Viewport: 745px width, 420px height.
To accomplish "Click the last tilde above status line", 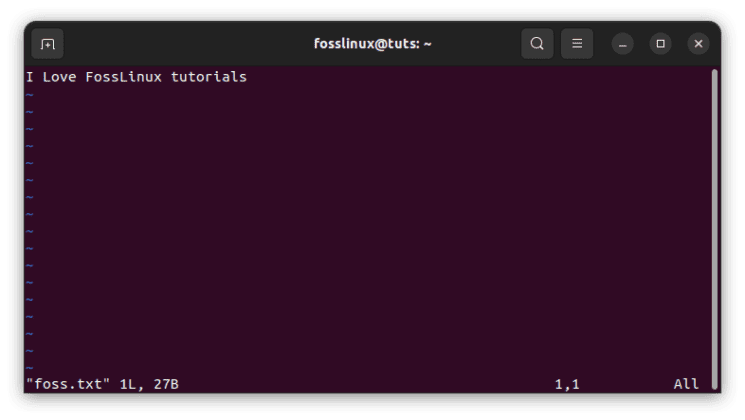I will tap(30, 367).
